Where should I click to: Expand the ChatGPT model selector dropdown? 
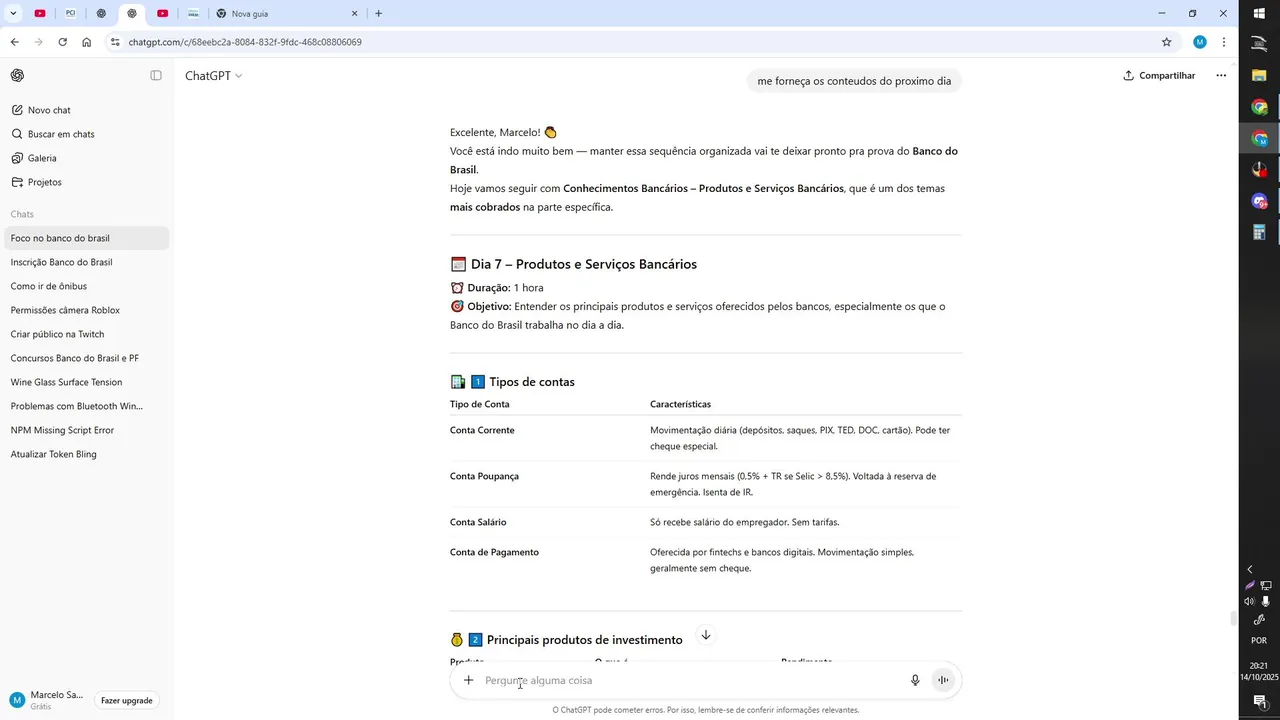[x=213, y=76]
